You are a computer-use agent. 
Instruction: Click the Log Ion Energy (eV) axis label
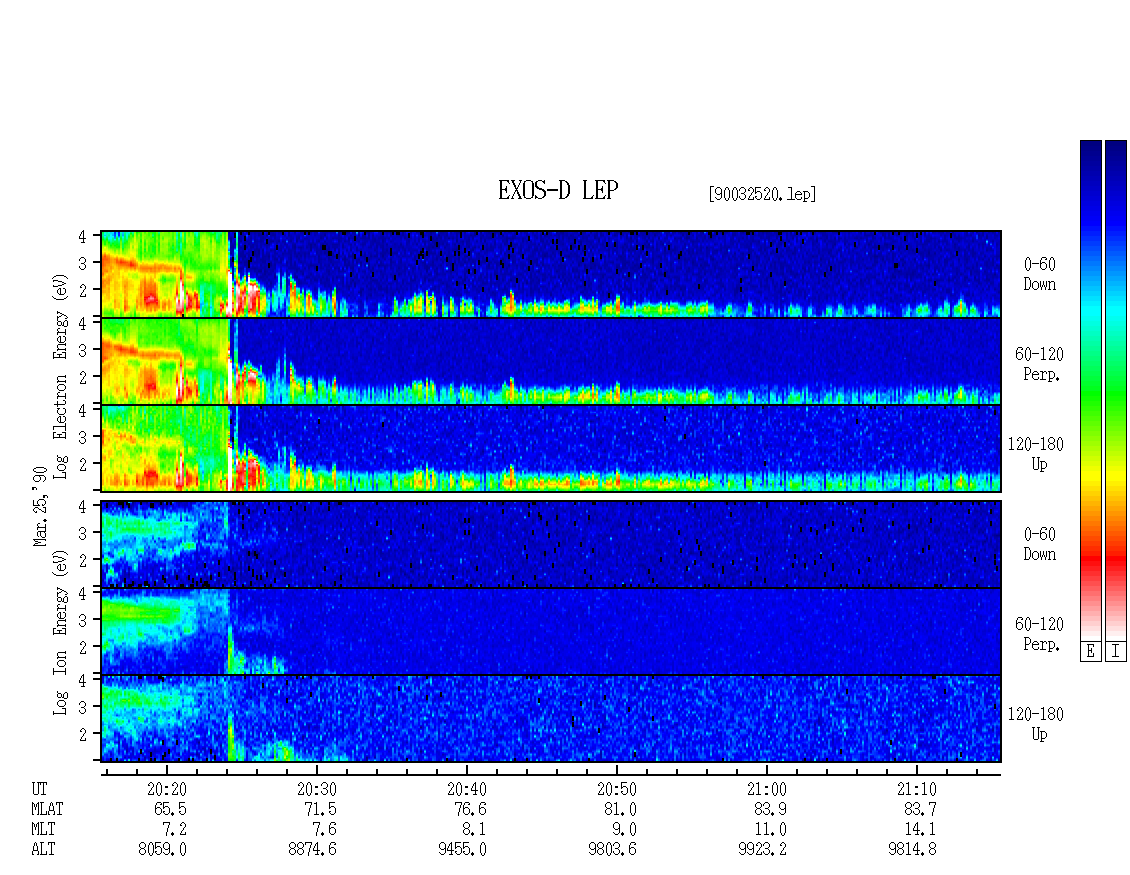pos(61,632)
